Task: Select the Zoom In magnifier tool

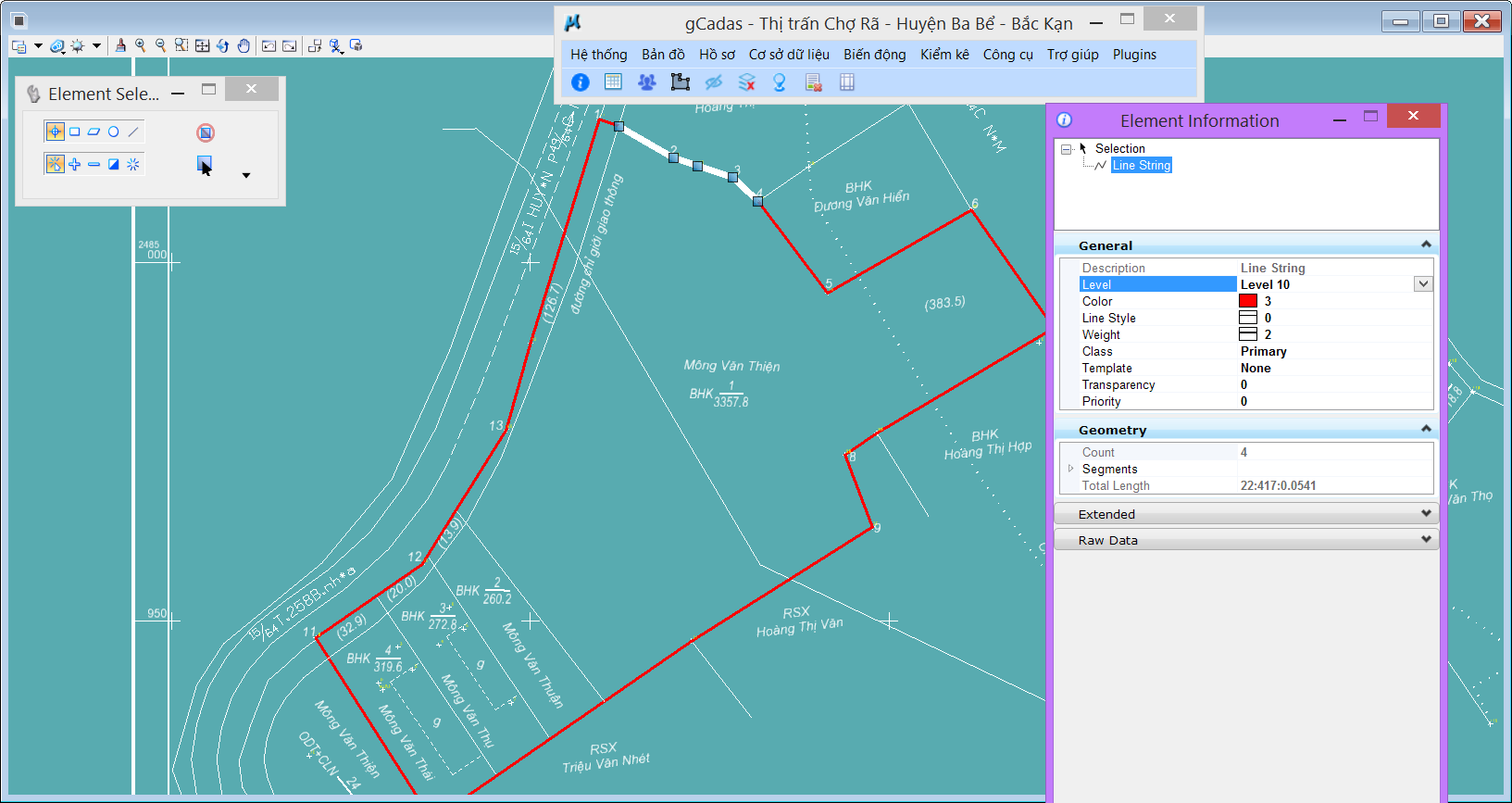Action: [141, 45]
